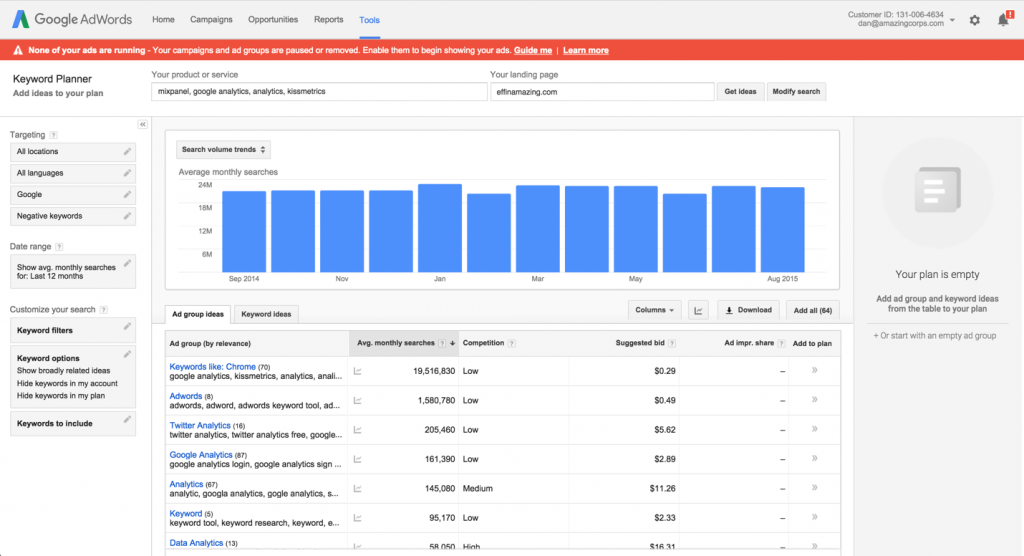Add Keywords like: Chrome to plan
The image size is (1024, 556).
[x=814, y=370]
